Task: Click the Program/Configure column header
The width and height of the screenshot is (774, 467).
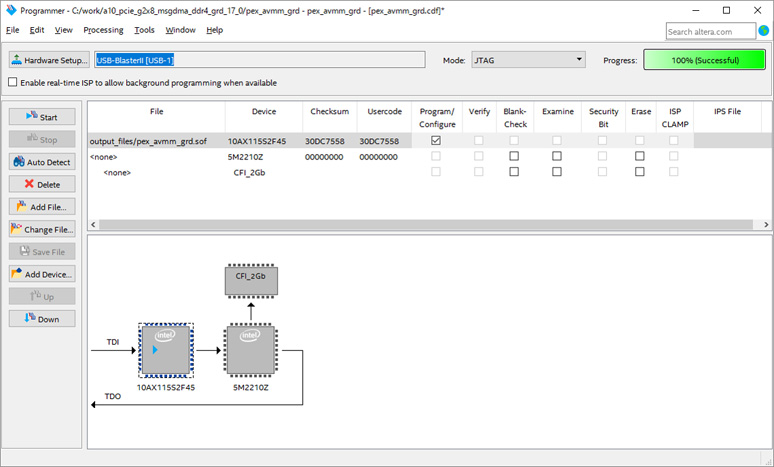Action: pyautogui.click(x=437, y=117)
